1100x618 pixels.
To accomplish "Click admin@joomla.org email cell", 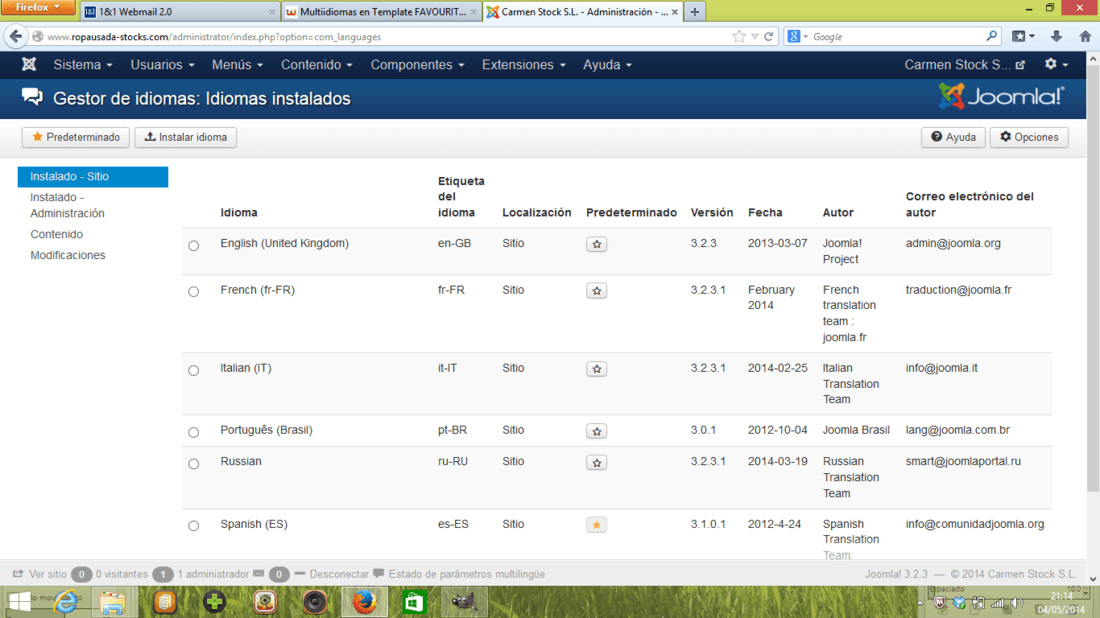I will point(953,243).
